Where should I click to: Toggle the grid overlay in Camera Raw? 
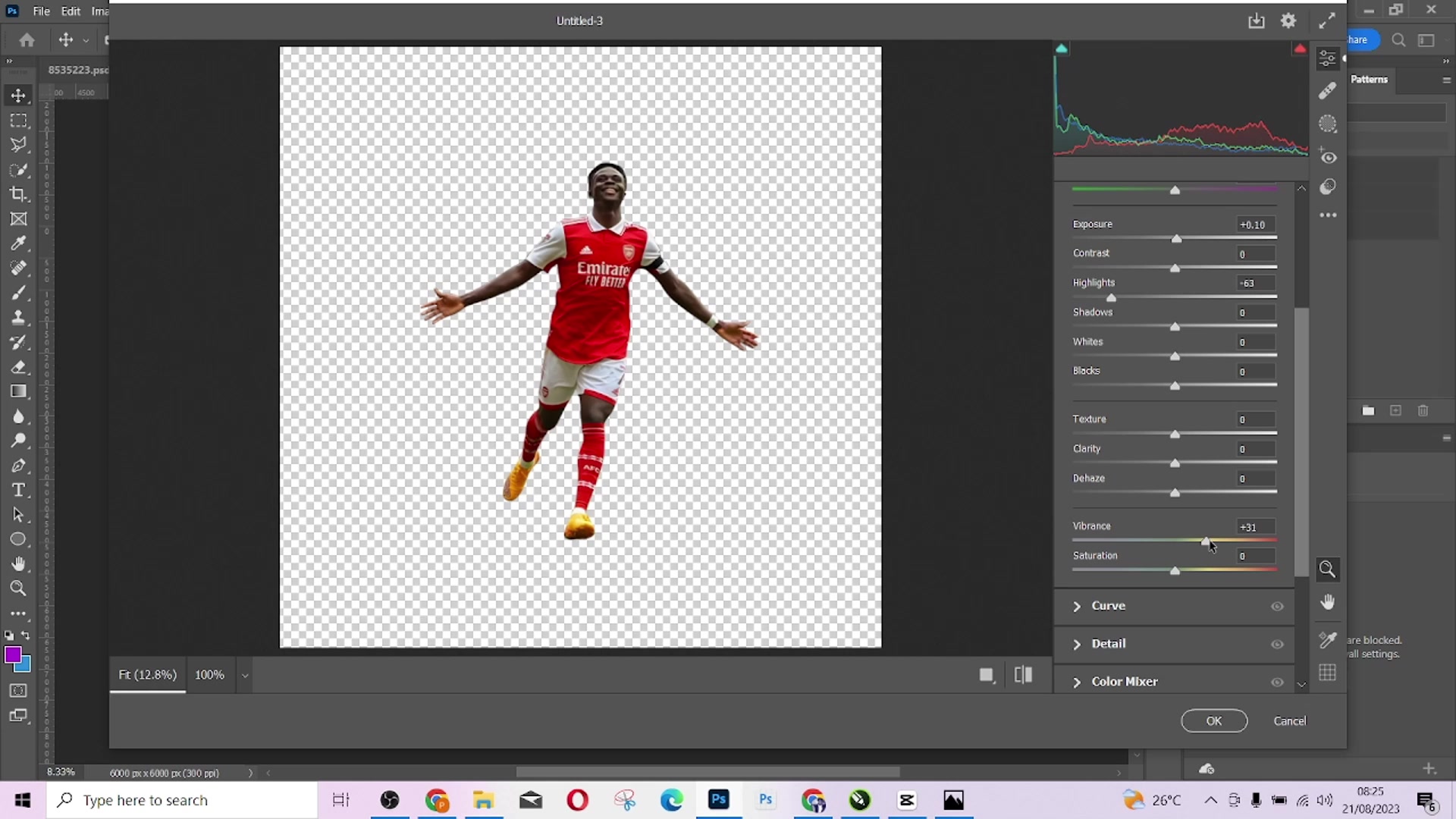pyautogui.click(x=1327, y=673)
